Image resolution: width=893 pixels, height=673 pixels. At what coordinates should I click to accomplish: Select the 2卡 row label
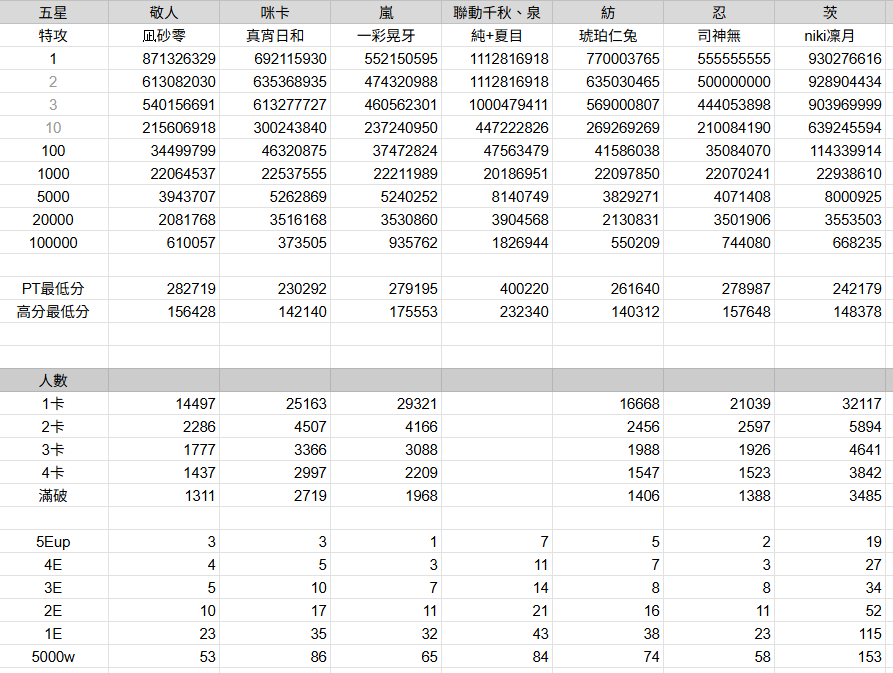coord(53,427)
